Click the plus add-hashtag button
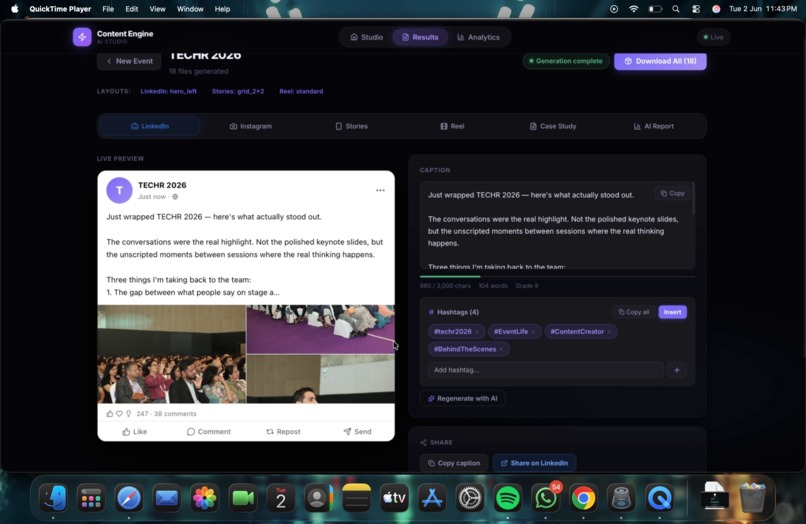 [x=677, y=370]
